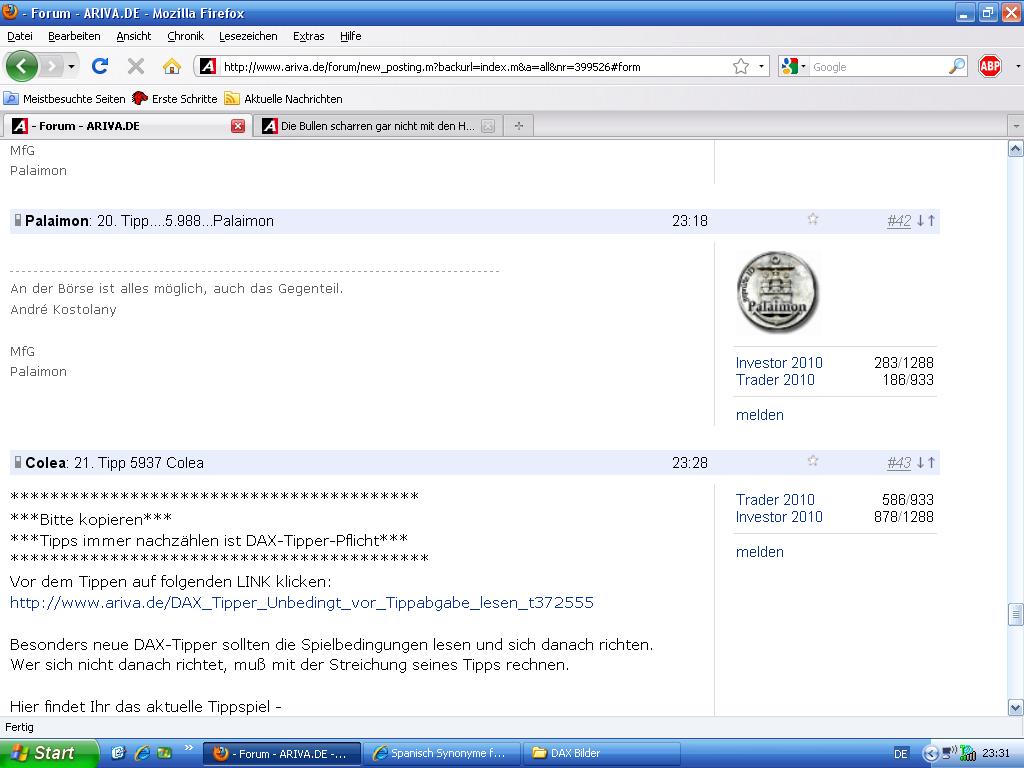The image size is (1024, 768).
Task: Open the address bar history dropdown
Action: [x=761, y=67]
